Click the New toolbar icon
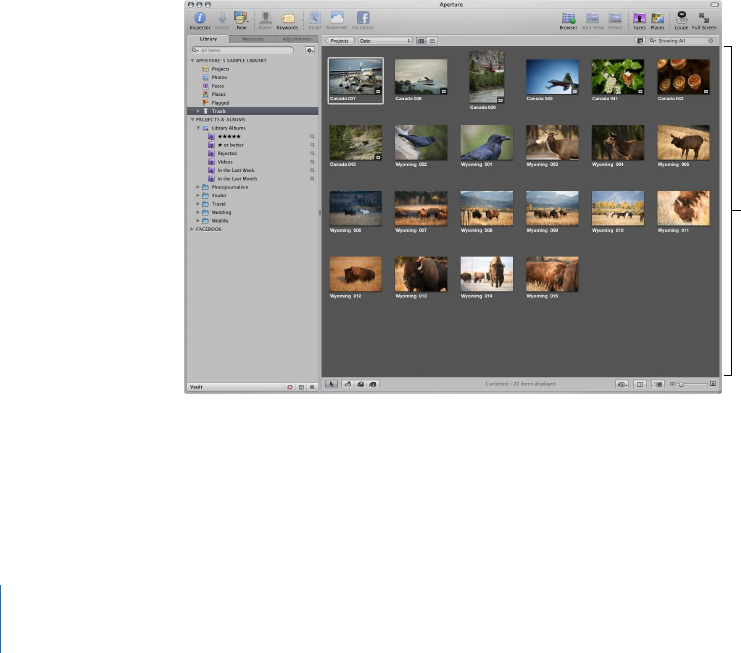 click(x=241, y=20)
